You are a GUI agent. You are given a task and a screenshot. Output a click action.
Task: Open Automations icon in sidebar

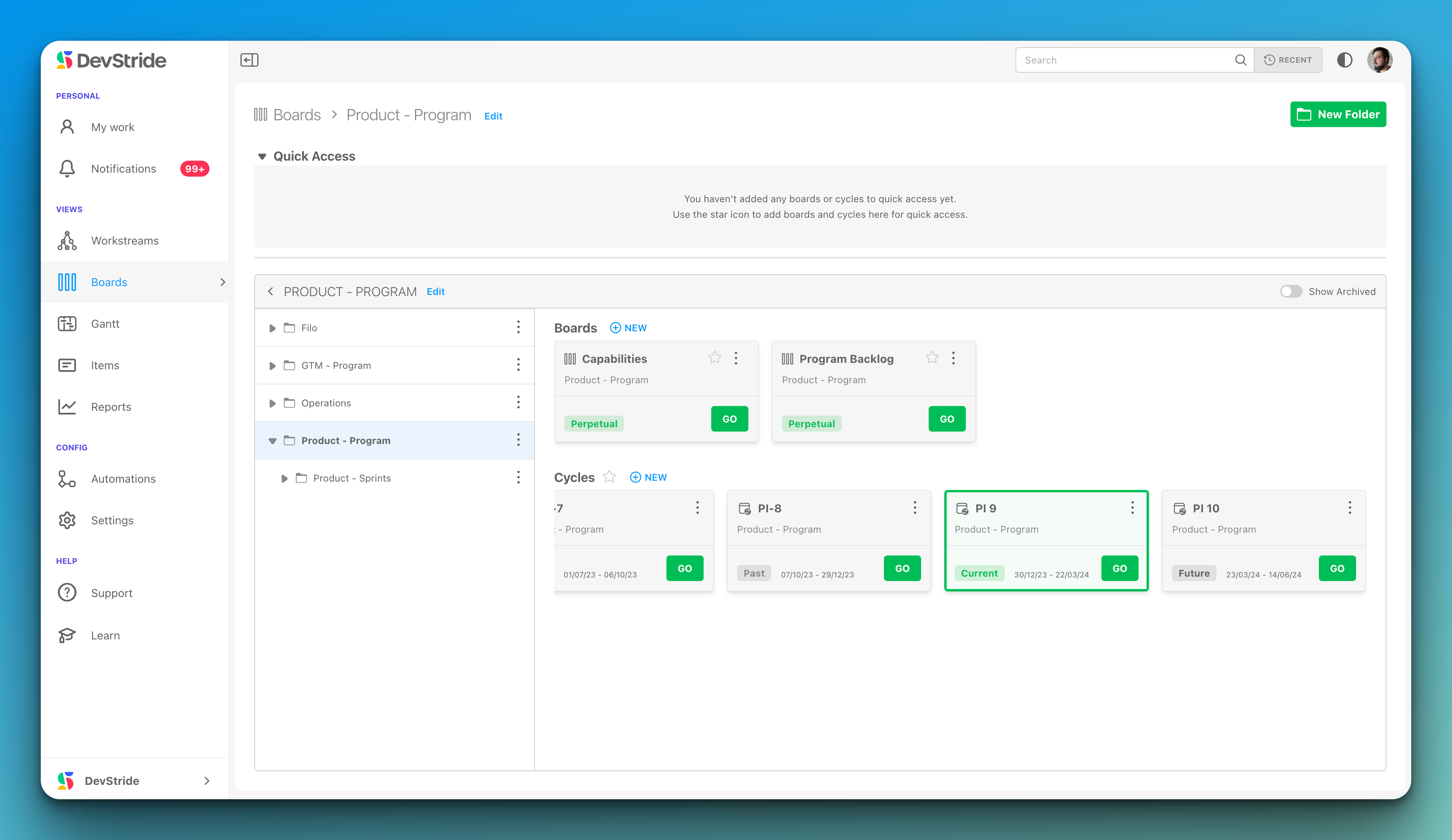[x=67, y=479]
